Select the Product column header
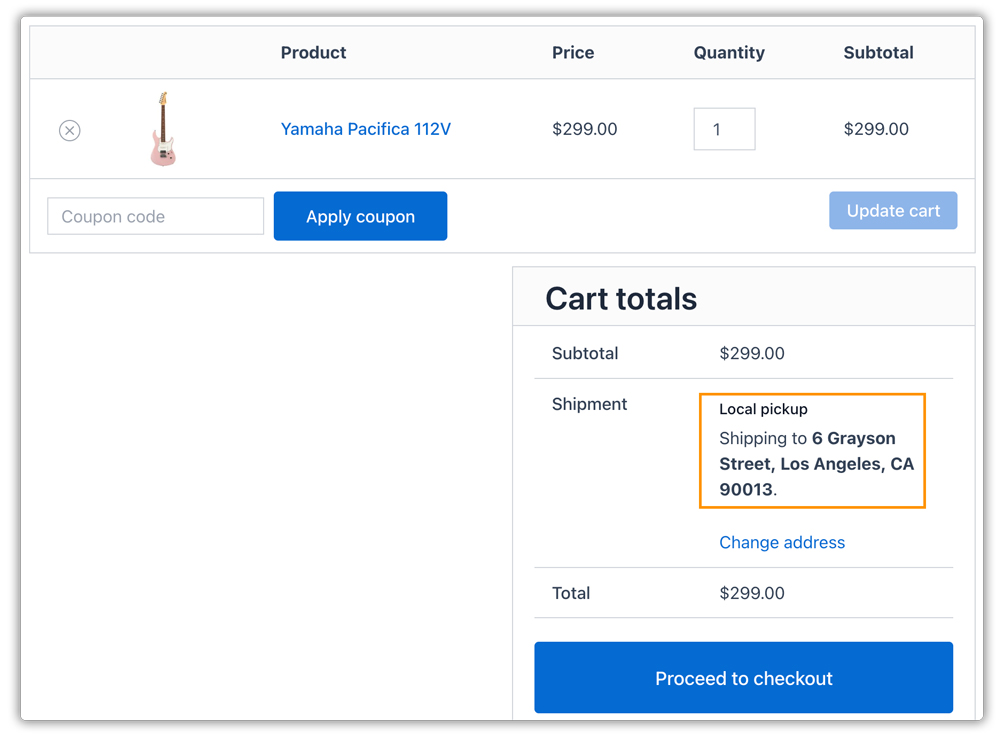The width and height of the screenshot is (1000, 736). (313, 52)
